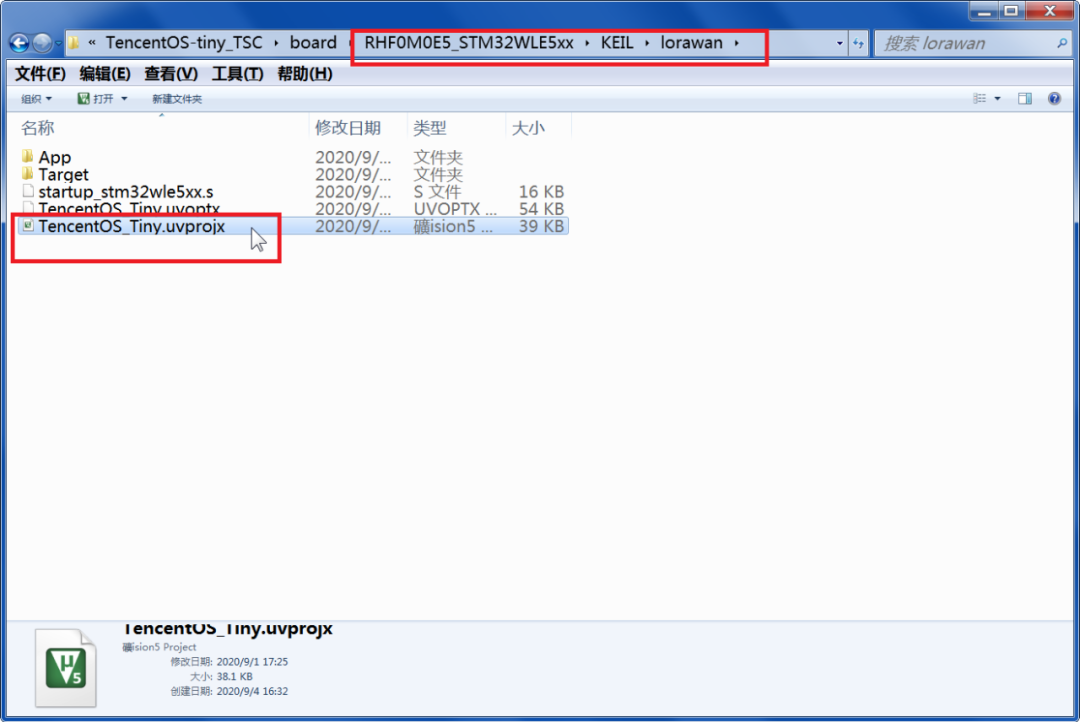
Task: Open help with the question mark icon
Action: pos(1055,99)
